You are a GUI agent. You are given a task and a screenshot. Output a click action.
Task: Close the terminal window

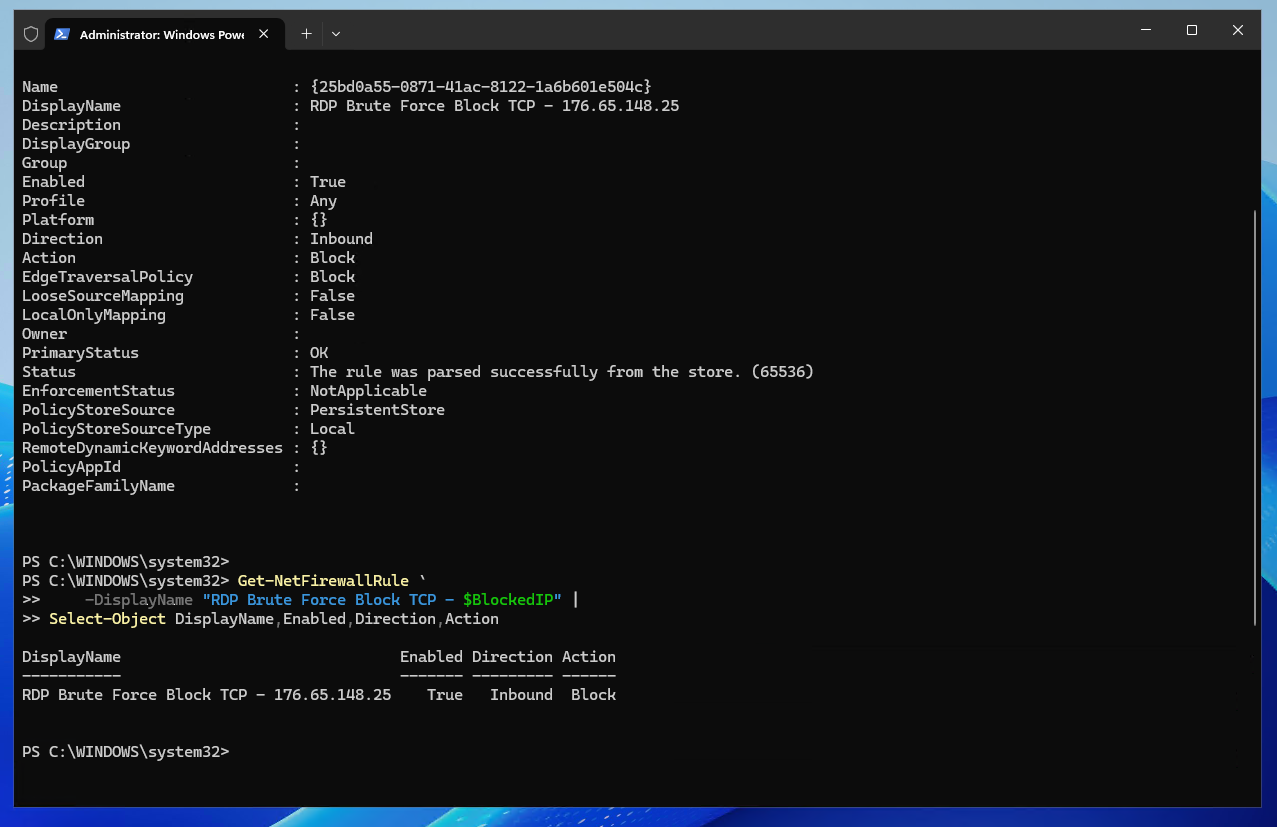point(1238,30)
